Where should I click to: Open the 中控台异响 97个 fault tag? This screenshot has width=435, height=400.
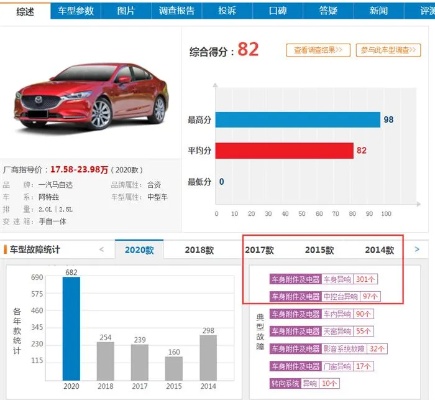click(325, 296)
